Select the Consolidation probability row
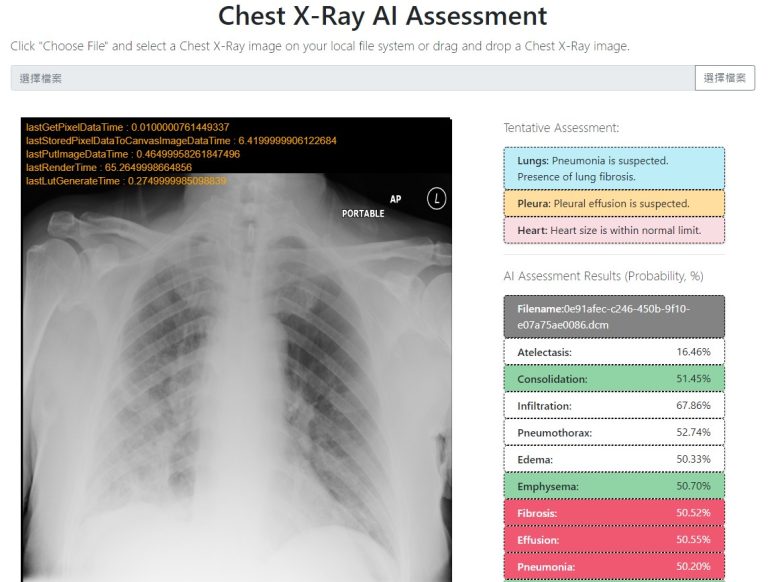768x582 pixels. tap(614, 379)
